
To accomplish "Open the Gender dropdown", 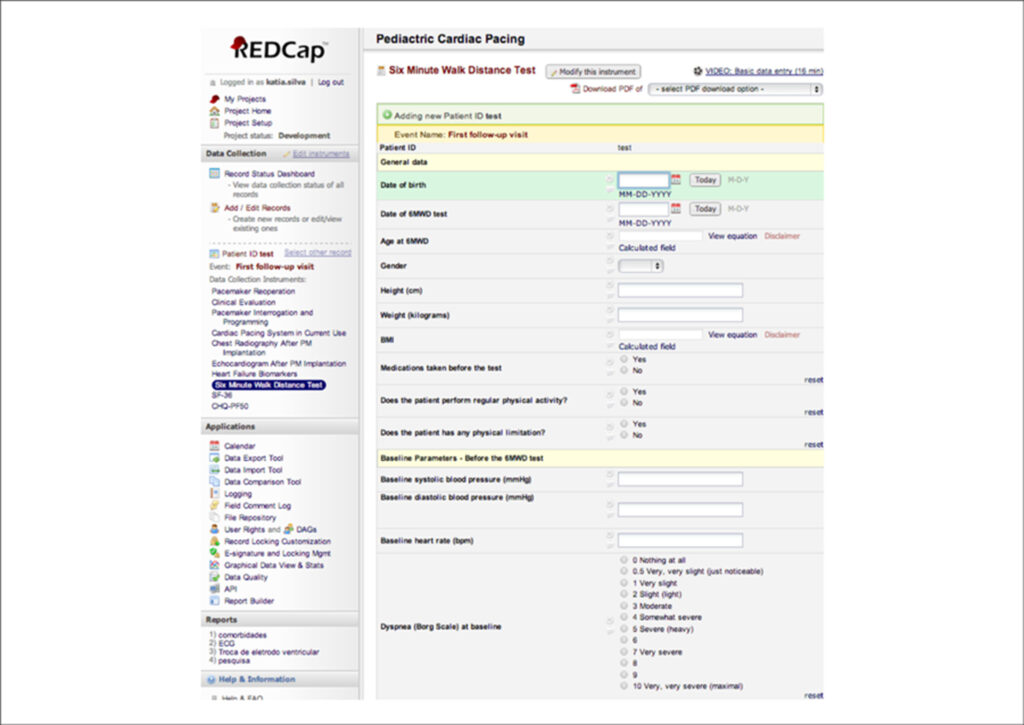I will tap(641, 266).
